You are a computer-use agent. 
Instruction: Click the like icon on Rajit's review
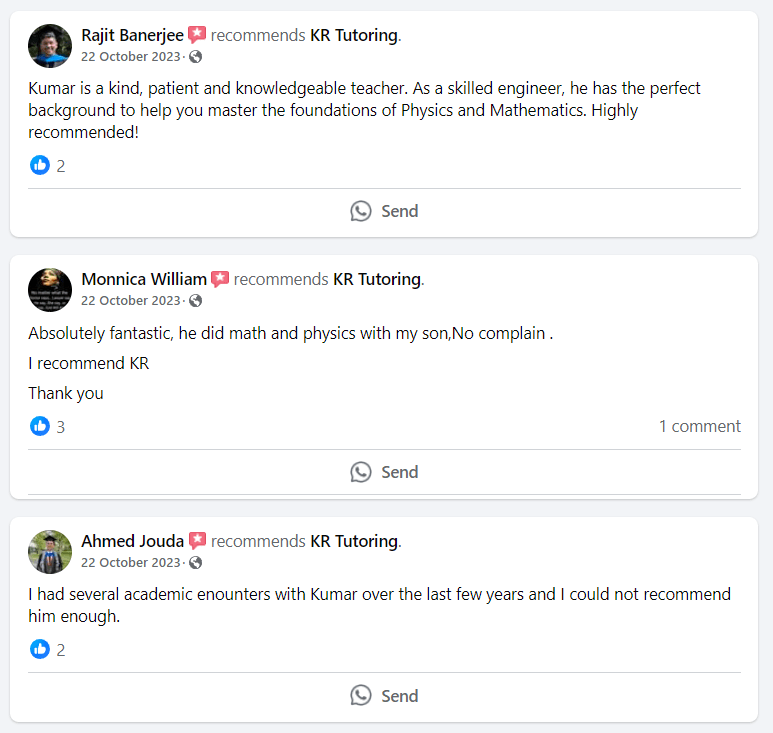[40, 165]
